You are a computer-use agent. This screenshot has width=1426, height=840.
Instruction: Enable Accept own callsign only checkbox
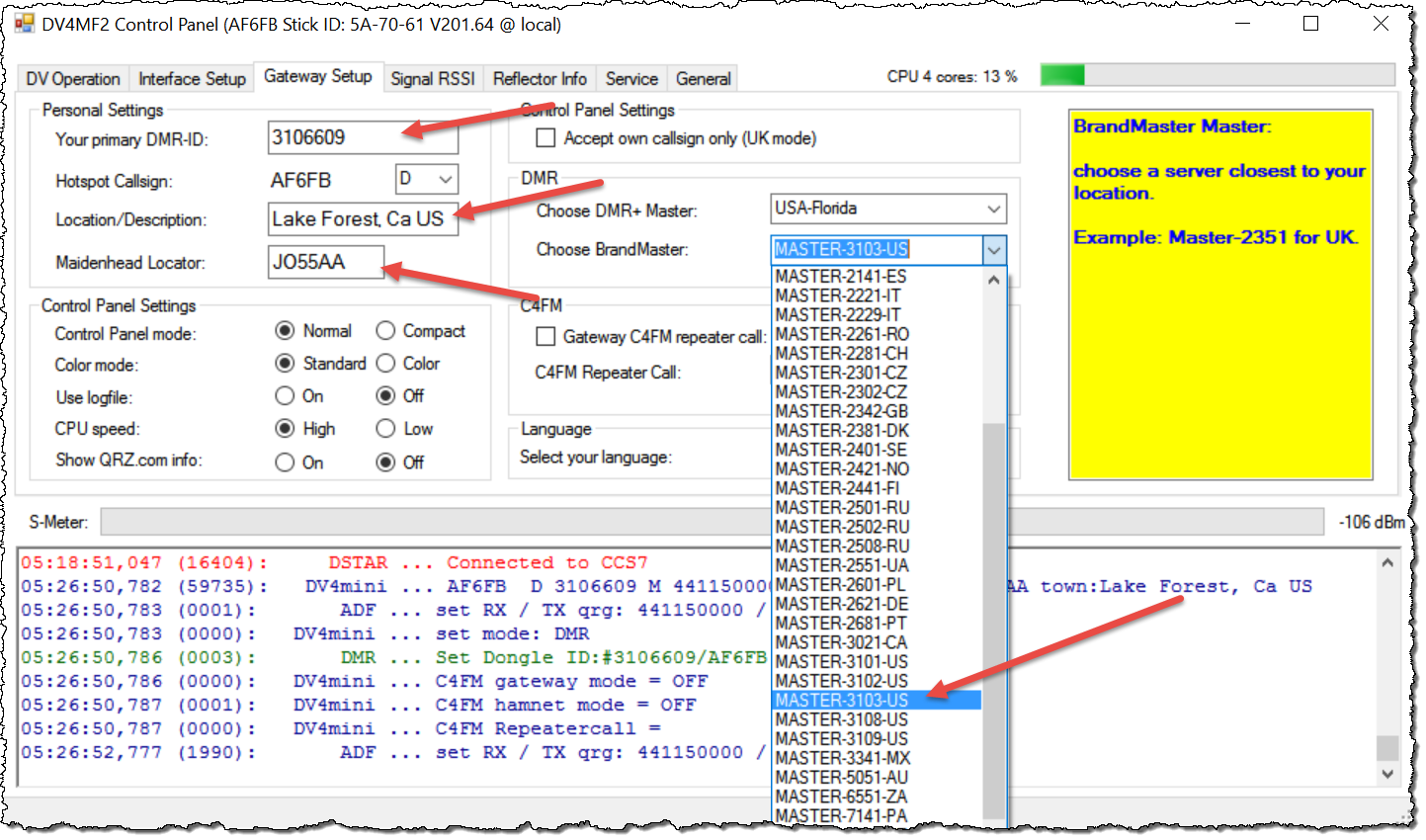(545, 138)
